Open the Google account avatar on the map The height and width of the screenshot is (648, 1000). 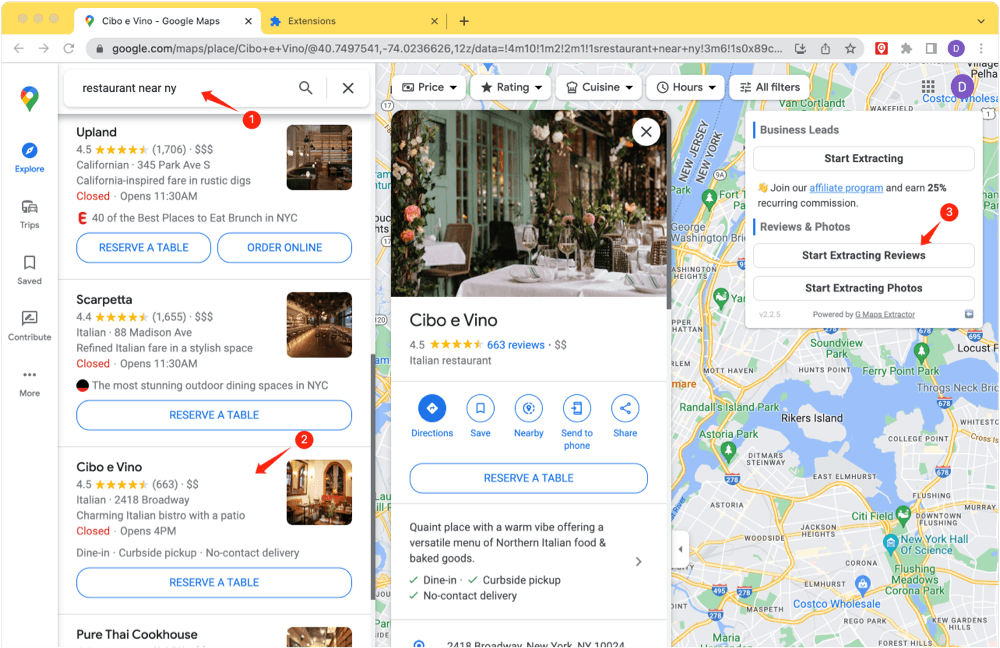click(x=962, y=87)
